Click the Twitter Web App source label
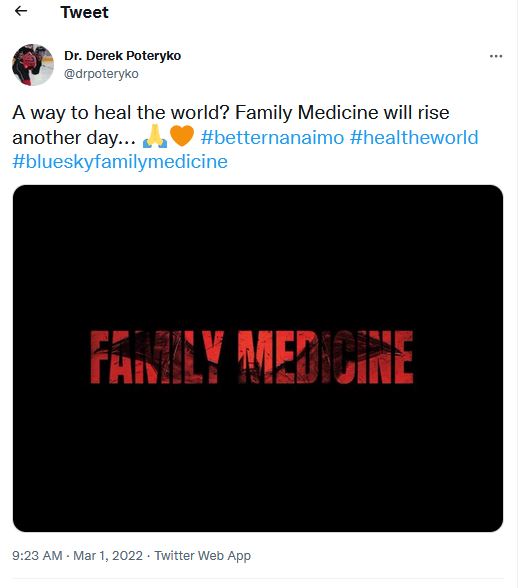The image size is (519, 588). click(x=202, y=555)
